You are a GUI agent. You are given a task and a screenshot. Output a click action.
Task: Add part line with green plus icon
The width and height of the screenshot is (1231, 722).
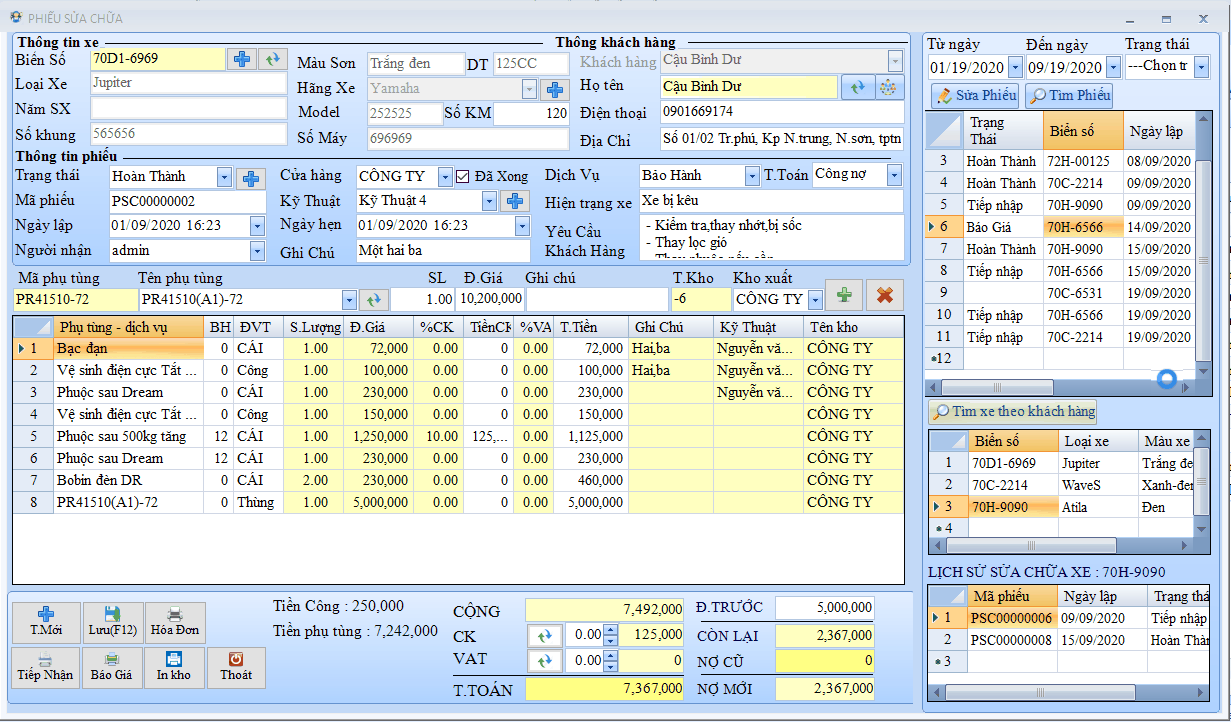click(845, 295)
